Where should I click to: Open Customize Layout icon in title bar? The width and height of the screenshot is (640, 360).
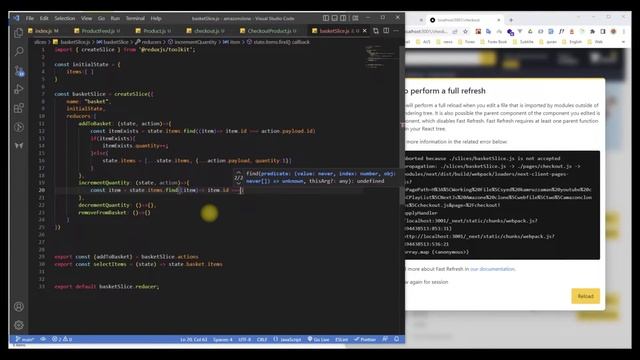pyautogui.click(x=356, y=18)
